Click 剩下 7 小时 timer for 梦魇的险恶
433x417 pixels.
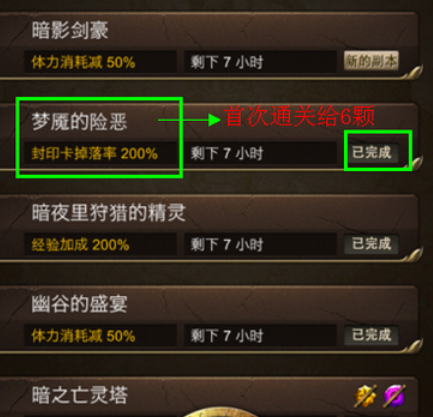pyautogui.click(x=227, y=154)
